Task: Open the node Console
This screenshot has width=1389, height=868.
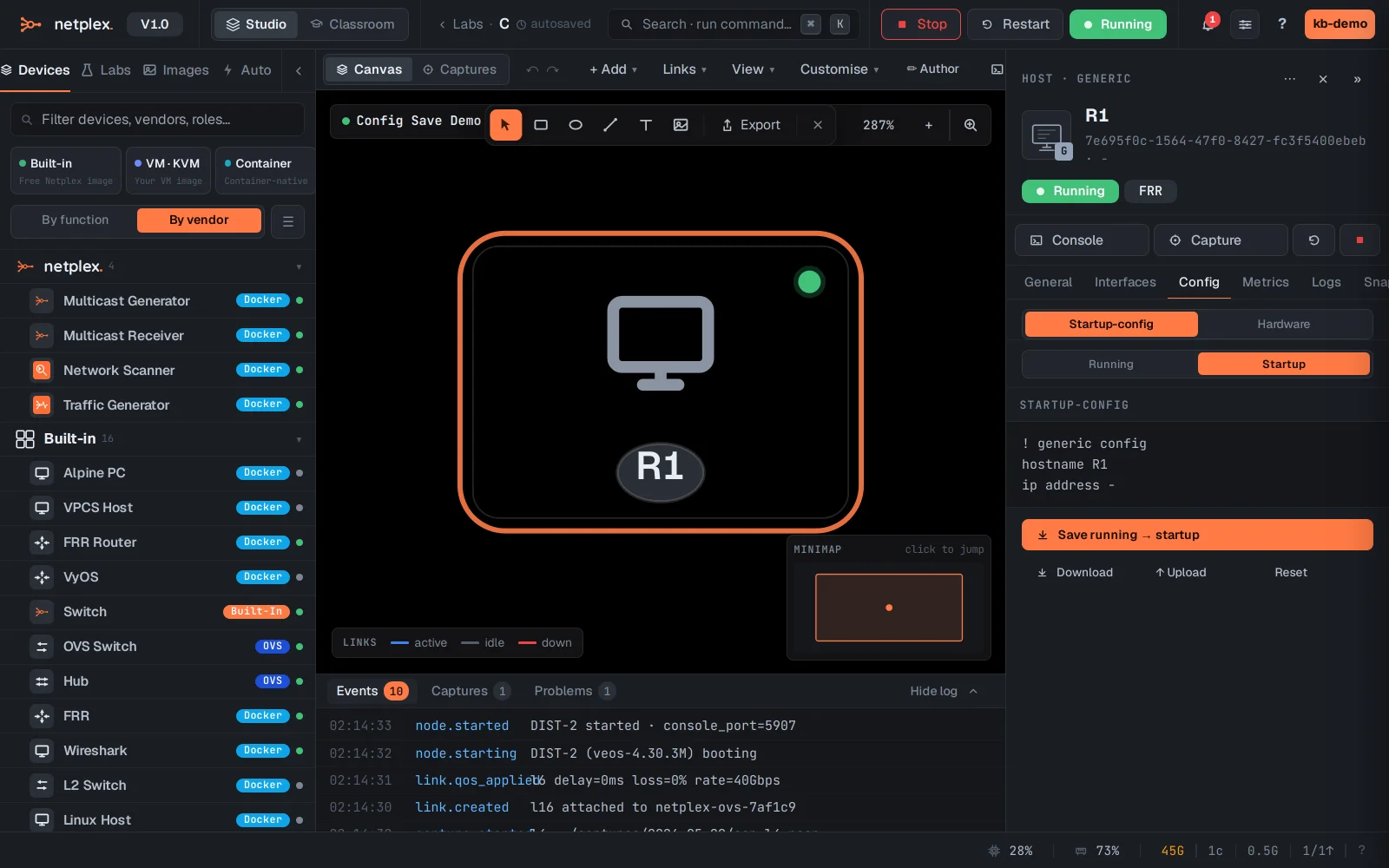Action: [x=1082, y=240]
